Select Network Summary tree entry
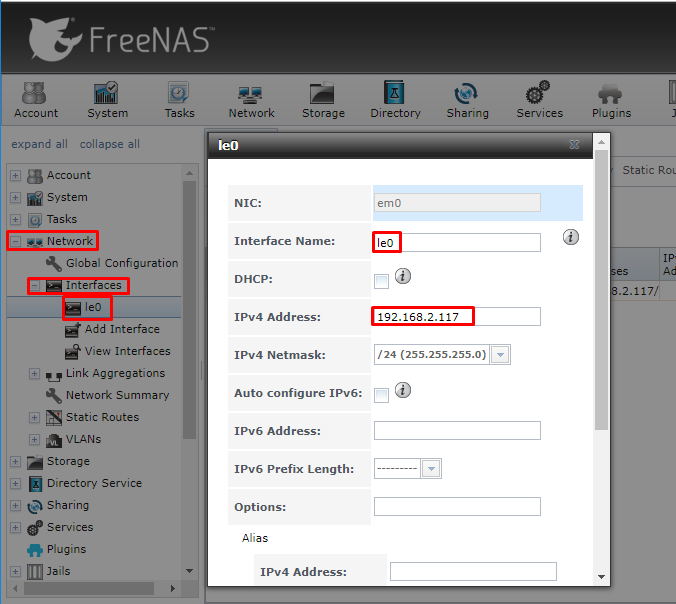Image resolution: width=676 pixels, height=604 pixels. pyautogui.click(x=117, y=395)
